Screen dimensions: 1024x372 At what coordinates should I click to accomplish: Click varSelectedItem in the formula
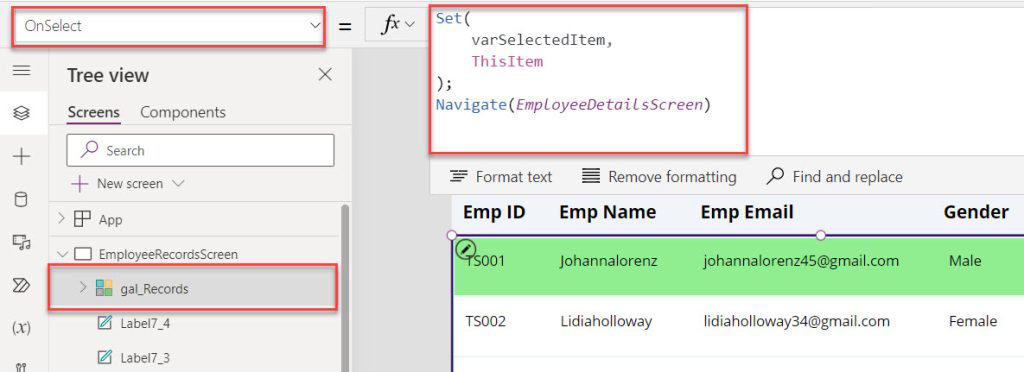pos(539,40)
